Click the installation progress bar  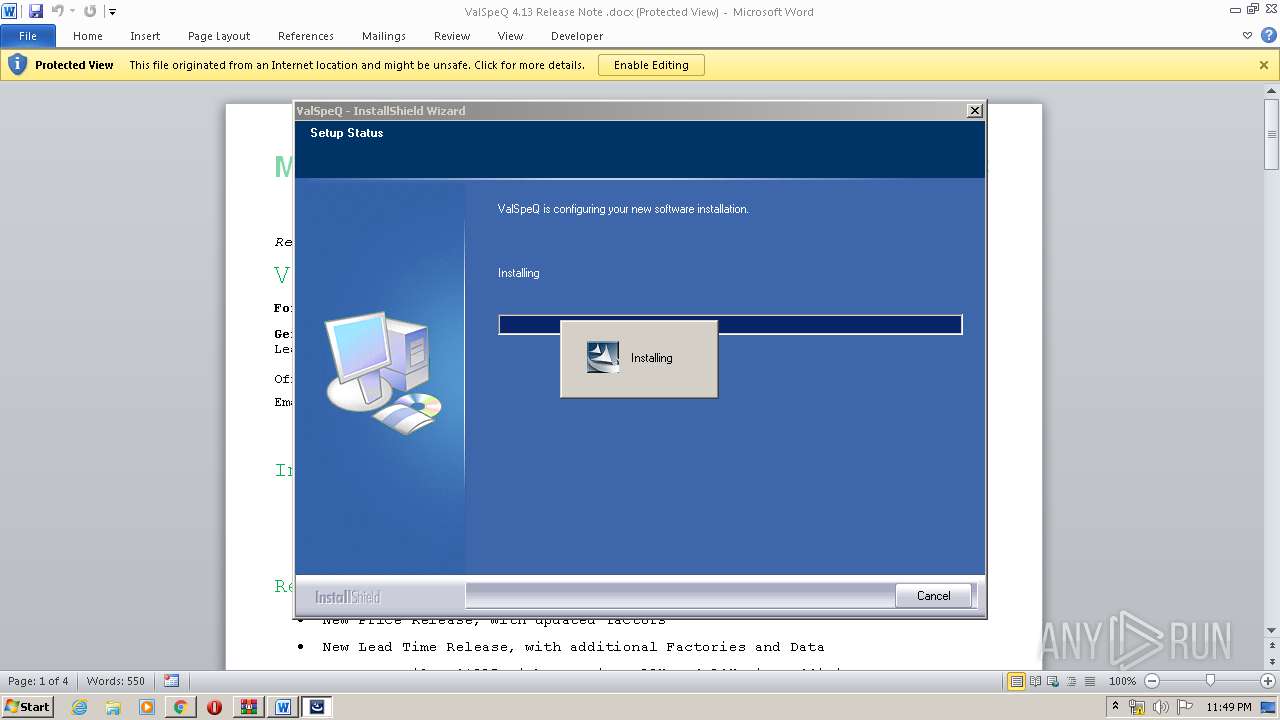pyautogui.click(x=730, y=325)
